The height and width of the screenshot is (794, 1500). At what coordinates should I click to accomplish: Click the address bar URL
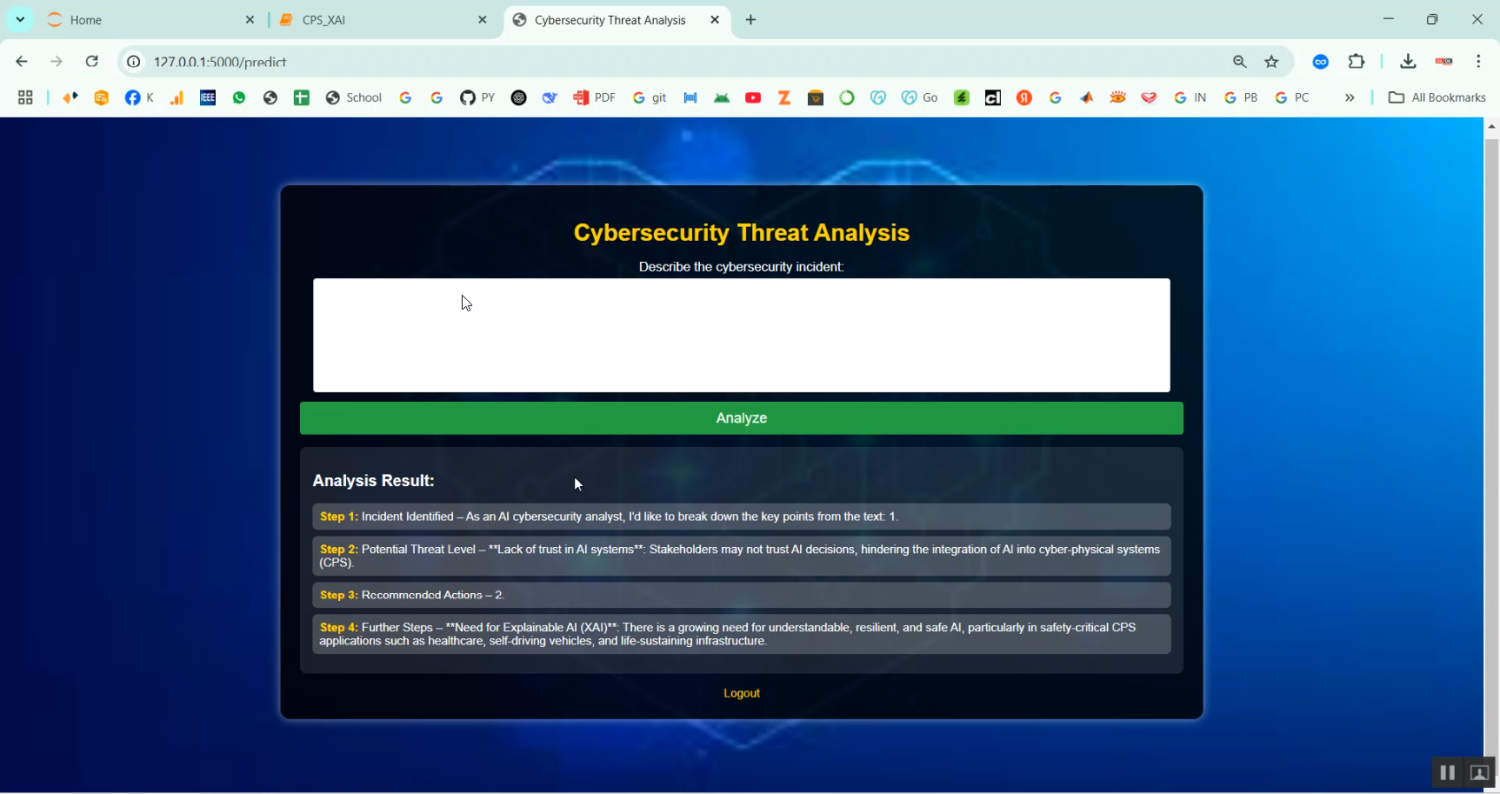point(220,62)
